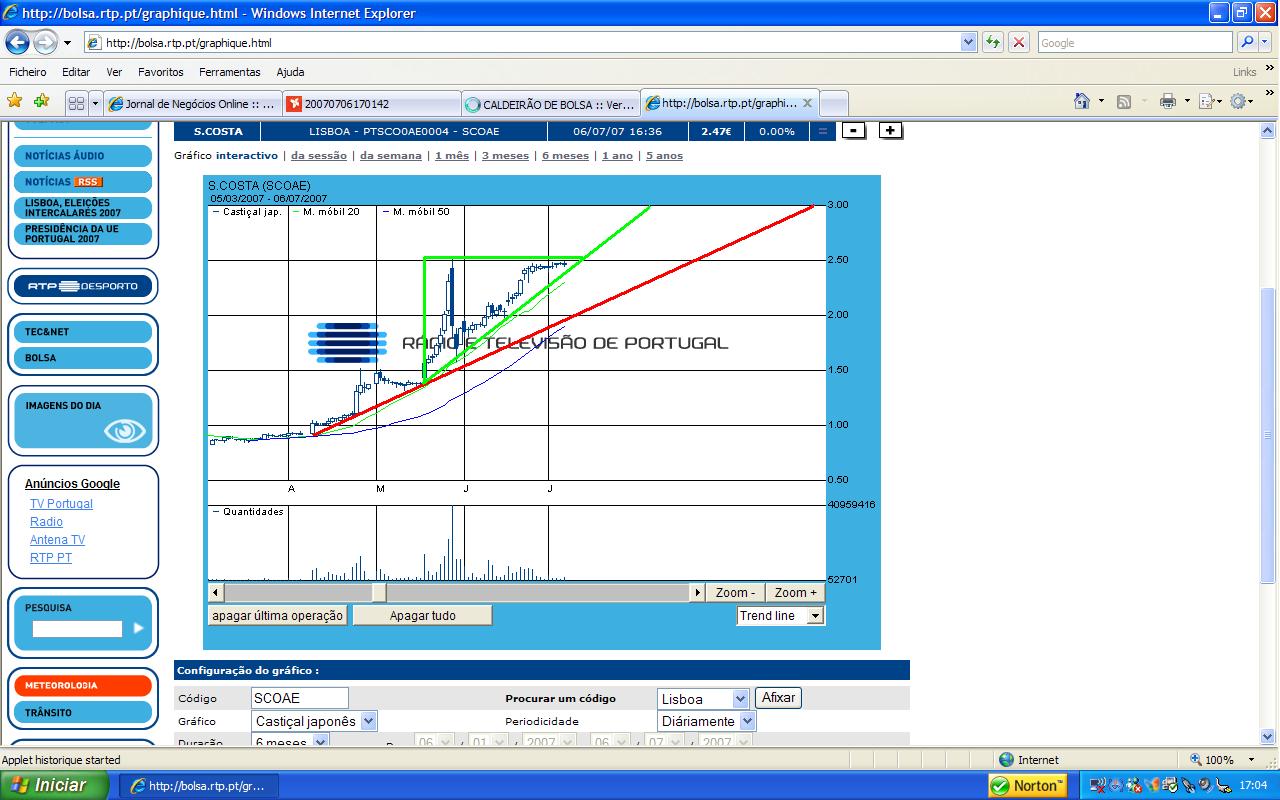This screenshot has width=1280, height=800.
Task: Open the Quick Tabs list dropdown arrow
Action: point(96,103)
